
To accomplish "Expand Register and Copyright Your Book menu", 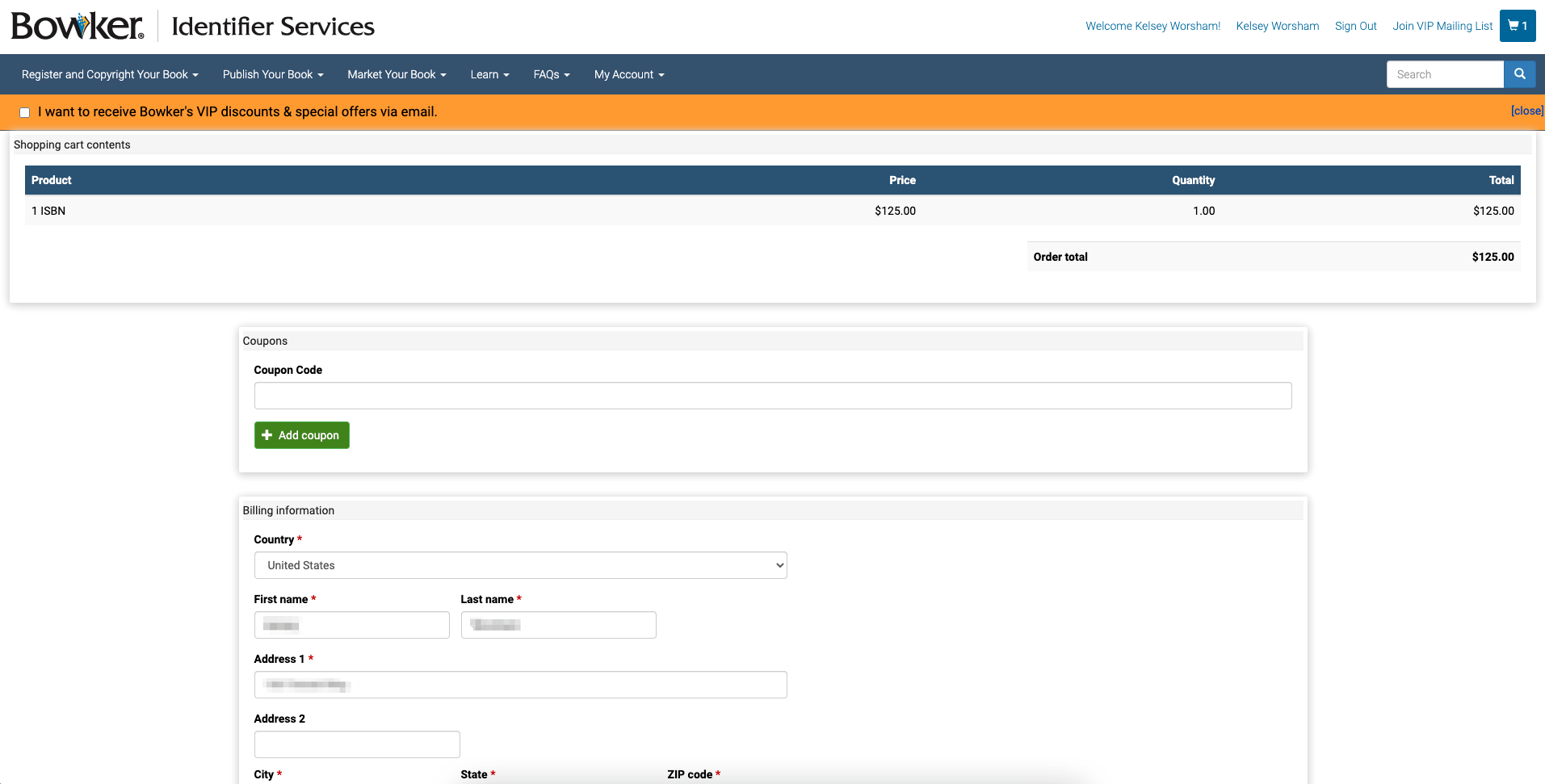I will [110, 74].
